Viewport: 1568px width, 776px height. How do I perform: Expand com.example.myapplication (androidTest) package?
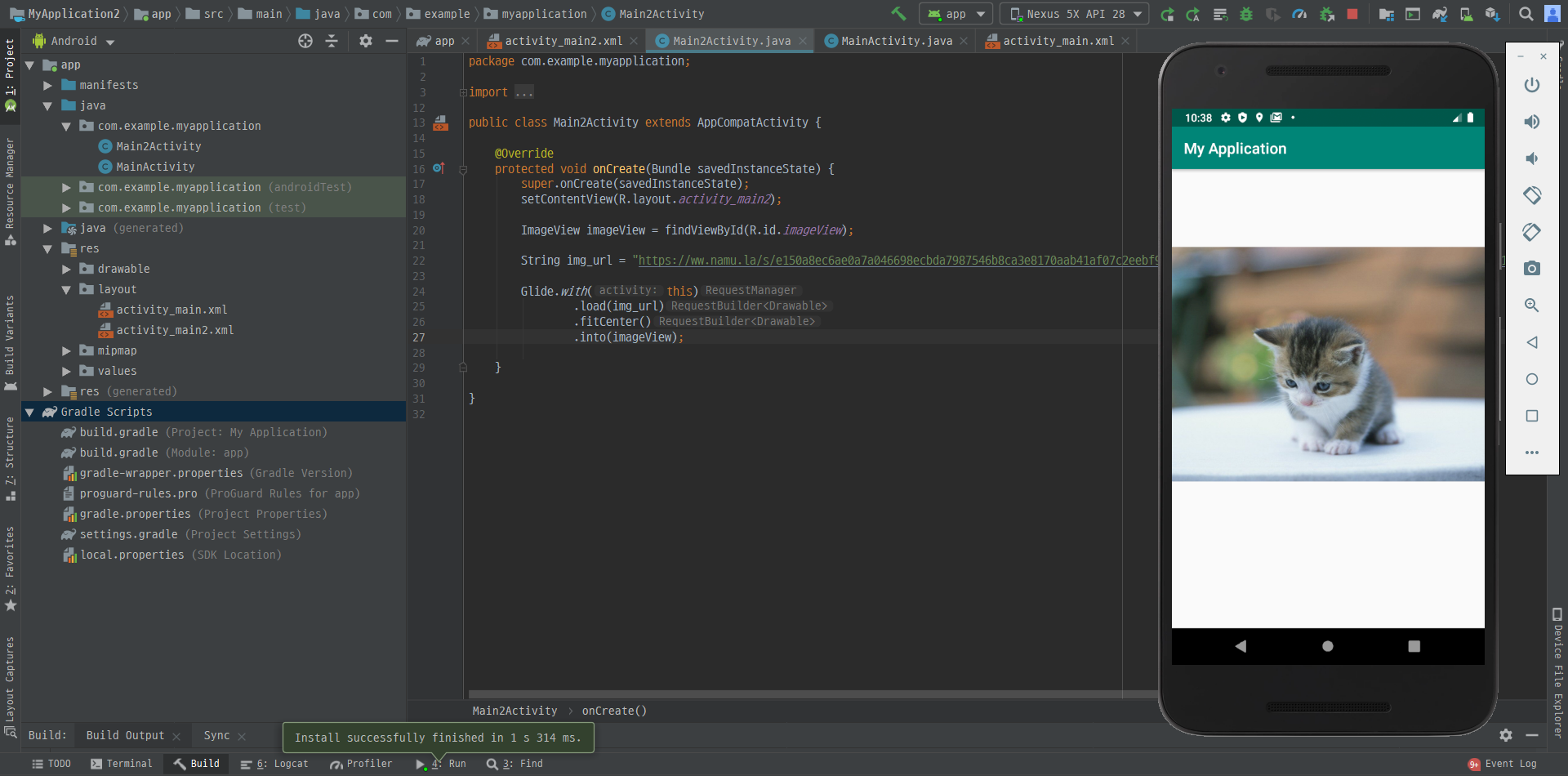[67, 187]
